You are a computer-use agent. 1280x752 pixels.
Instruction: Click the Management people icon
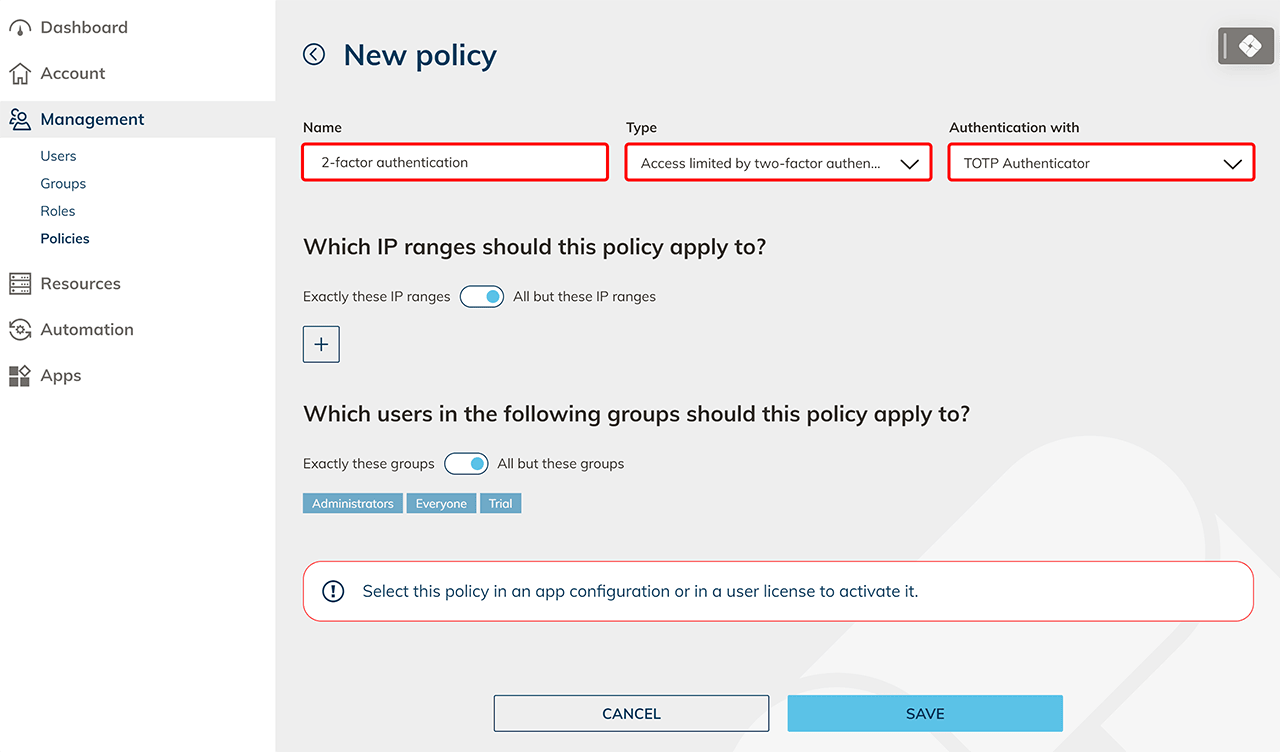(x=20, y=120)
